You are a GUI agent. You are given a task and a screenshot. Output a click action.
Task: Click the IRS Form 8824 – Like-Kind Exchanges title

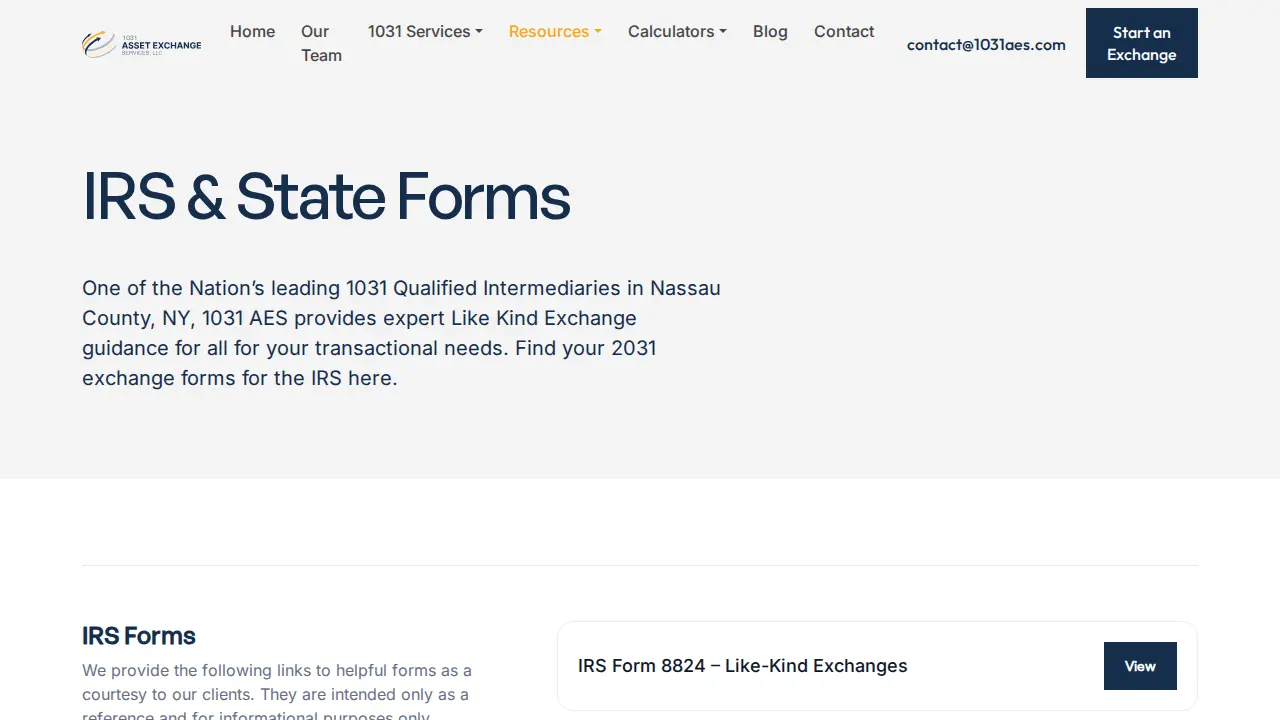743,666
